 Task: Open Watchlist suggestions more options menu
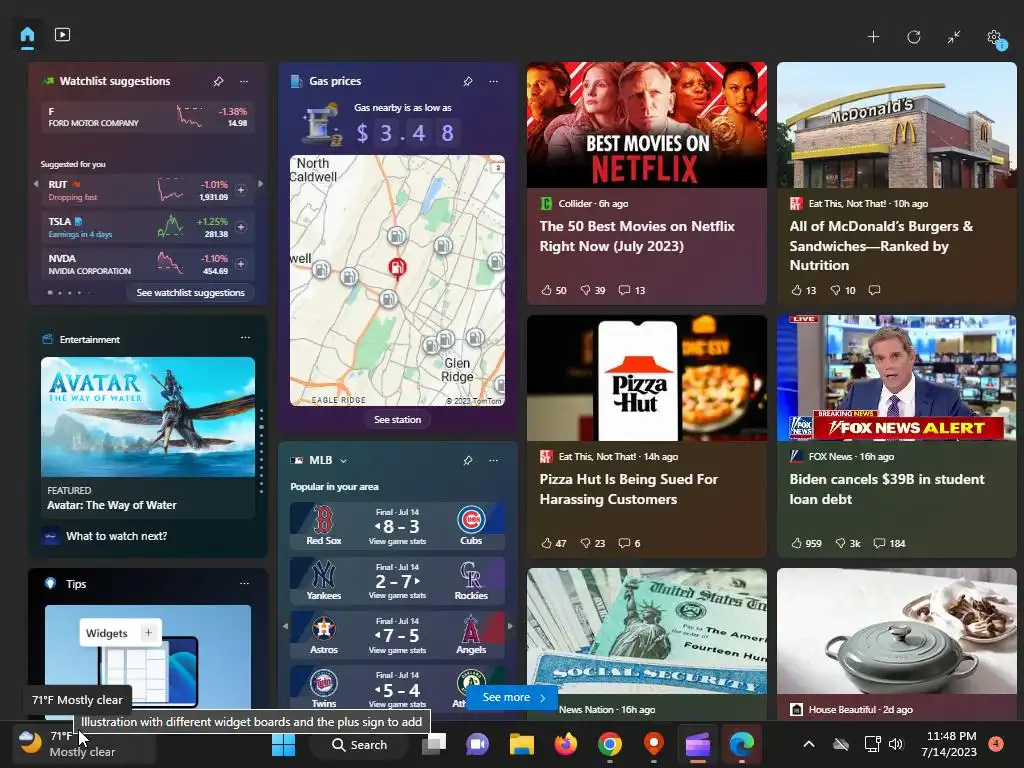coord(244,81)
